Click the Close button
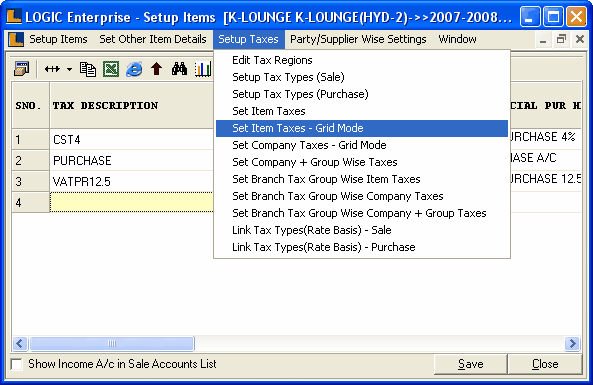Image resolution: width=593 pixels, height=385 pixels. [545, 364]
